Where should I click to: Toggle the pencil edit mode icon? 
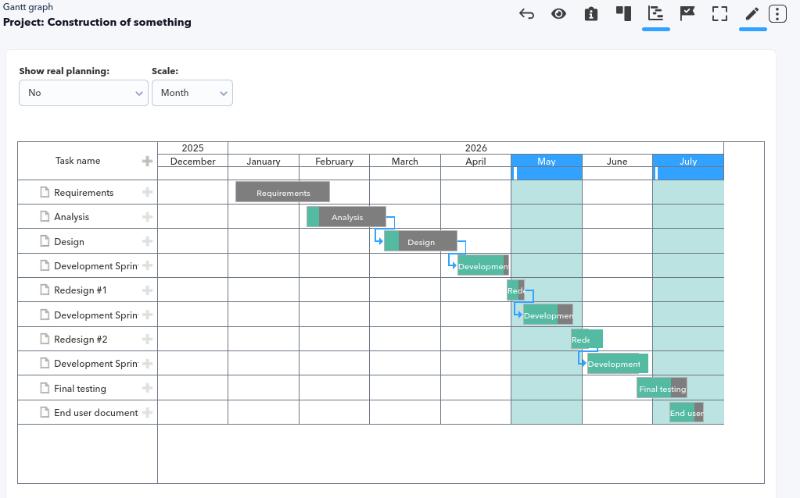752,14
